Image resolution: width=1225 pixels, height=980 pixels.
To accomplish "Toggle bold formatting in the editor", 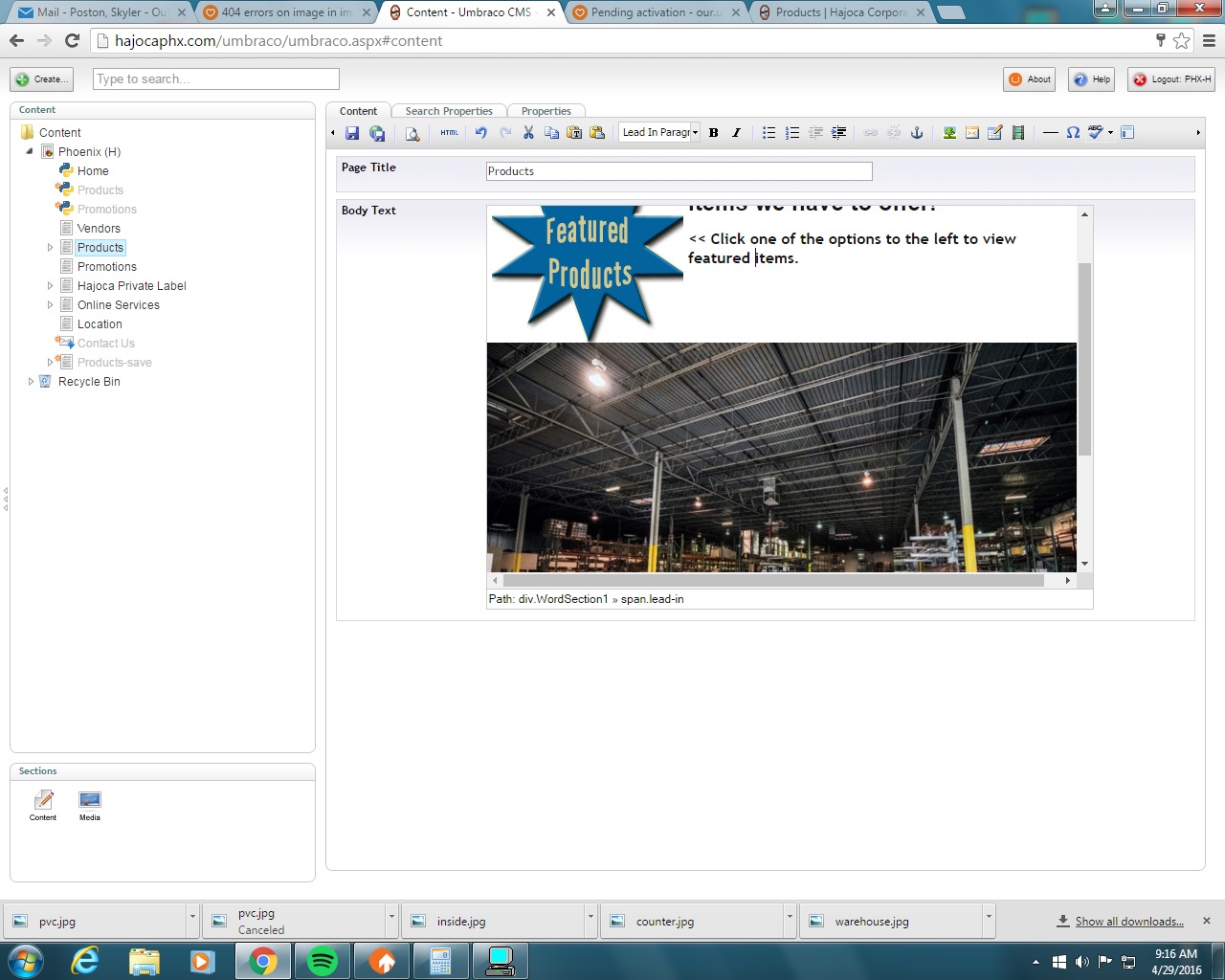I will (713, 133).
